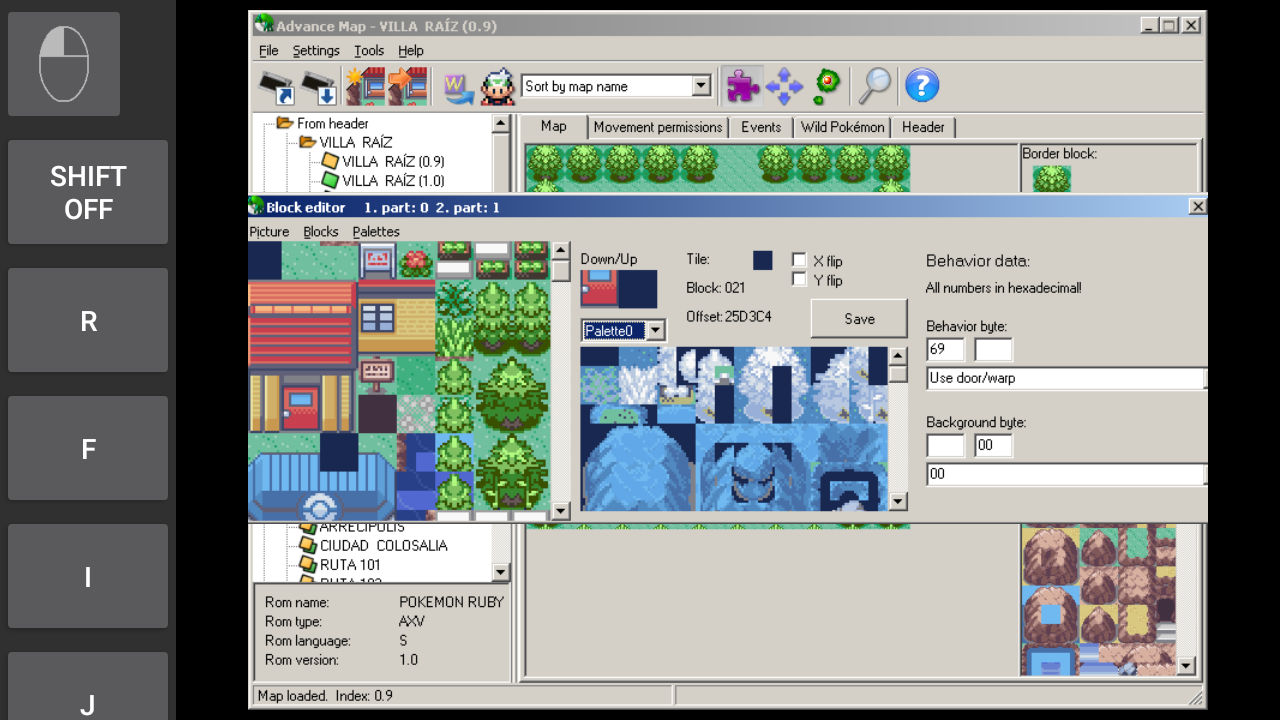The image size is (1280, 720).
Task: Open the World map editor W icon
Action: 457,86
